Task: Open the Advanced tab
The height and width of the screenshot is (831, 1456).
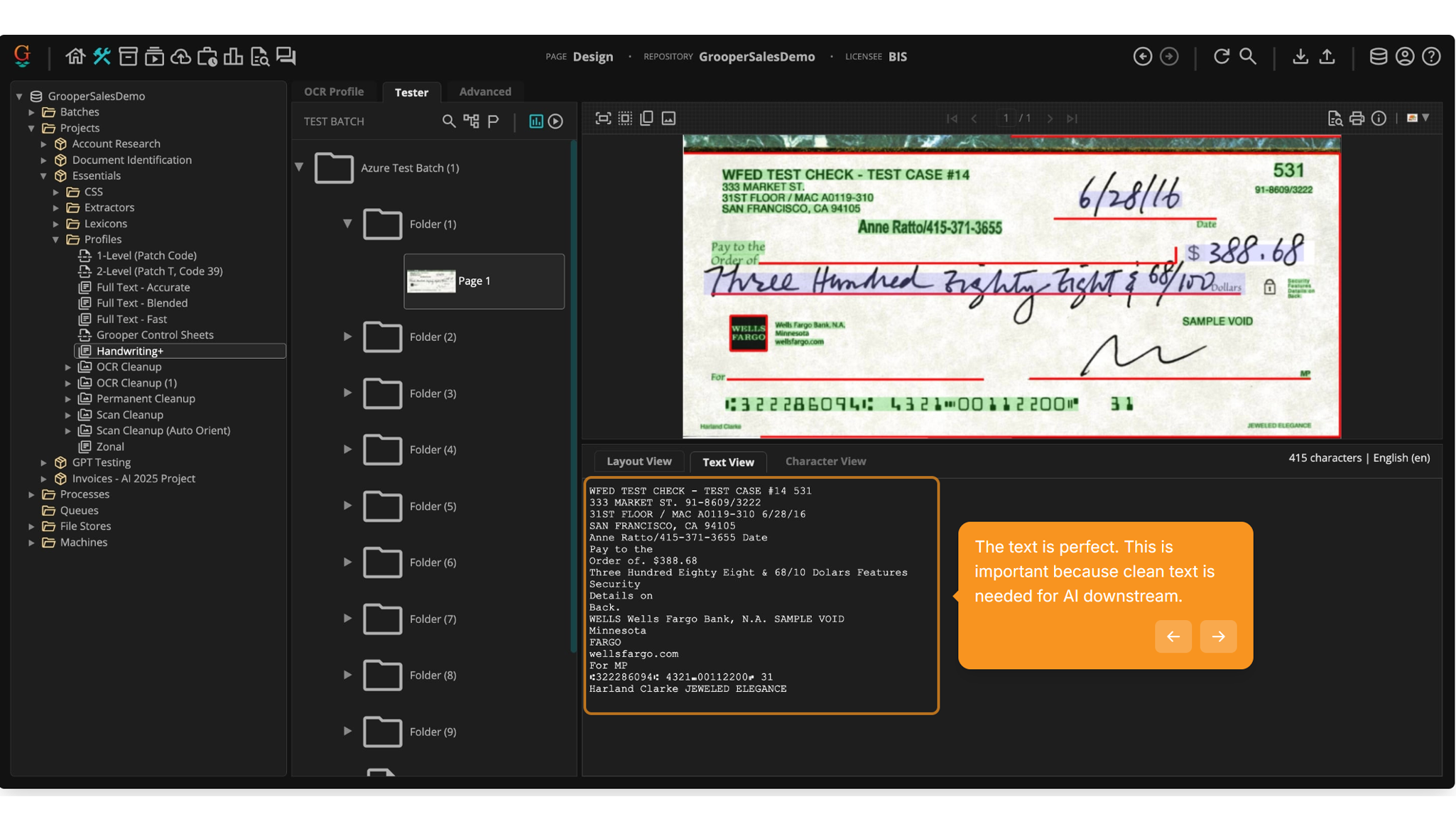Action: tap(485, 92)
